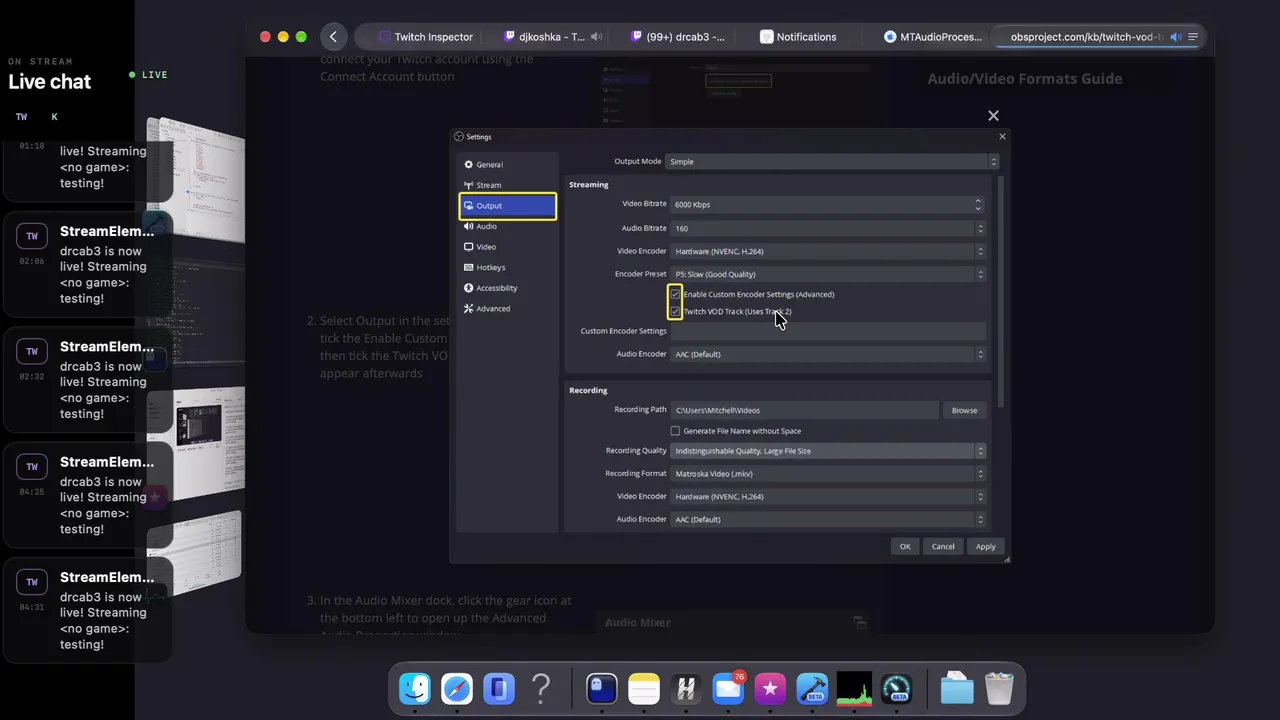Go back using the browser back arrow

point(333,37)
